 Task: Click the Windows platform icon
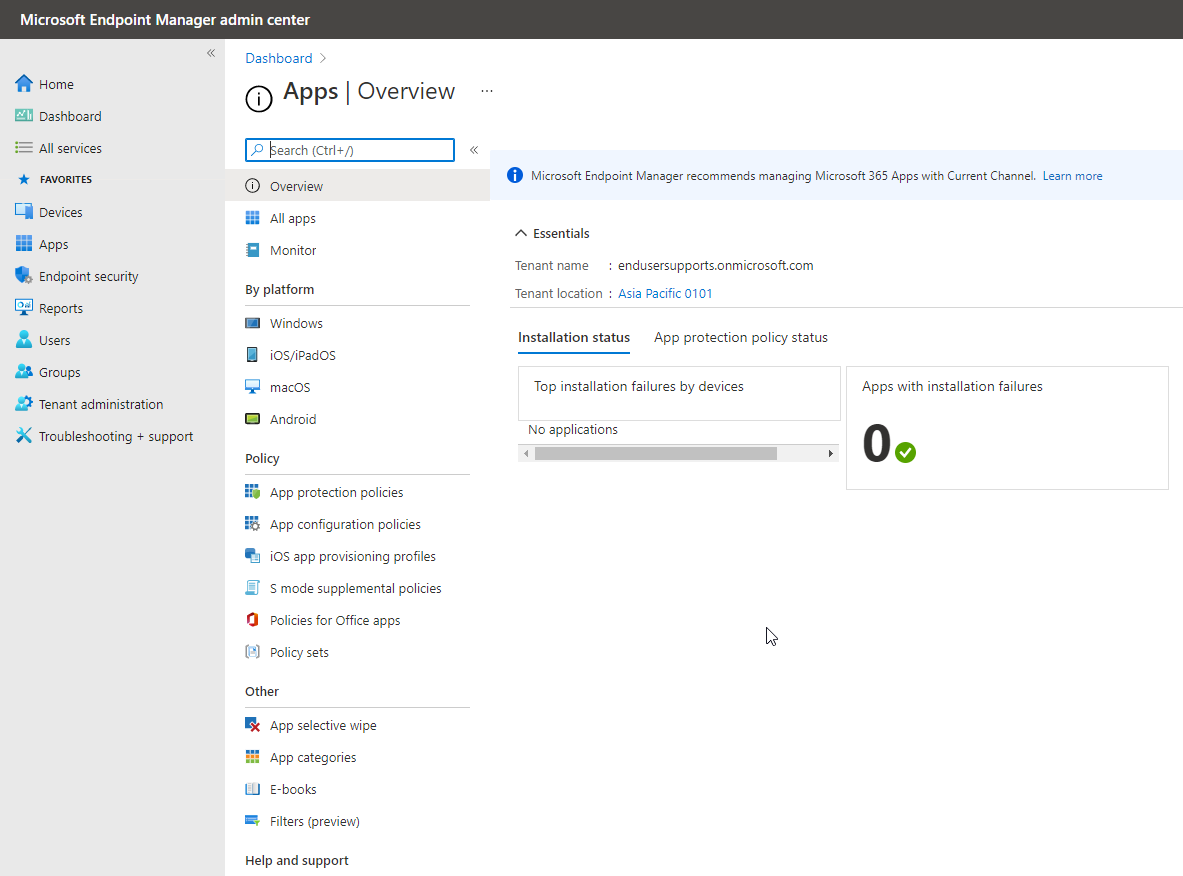coord(253,323)
